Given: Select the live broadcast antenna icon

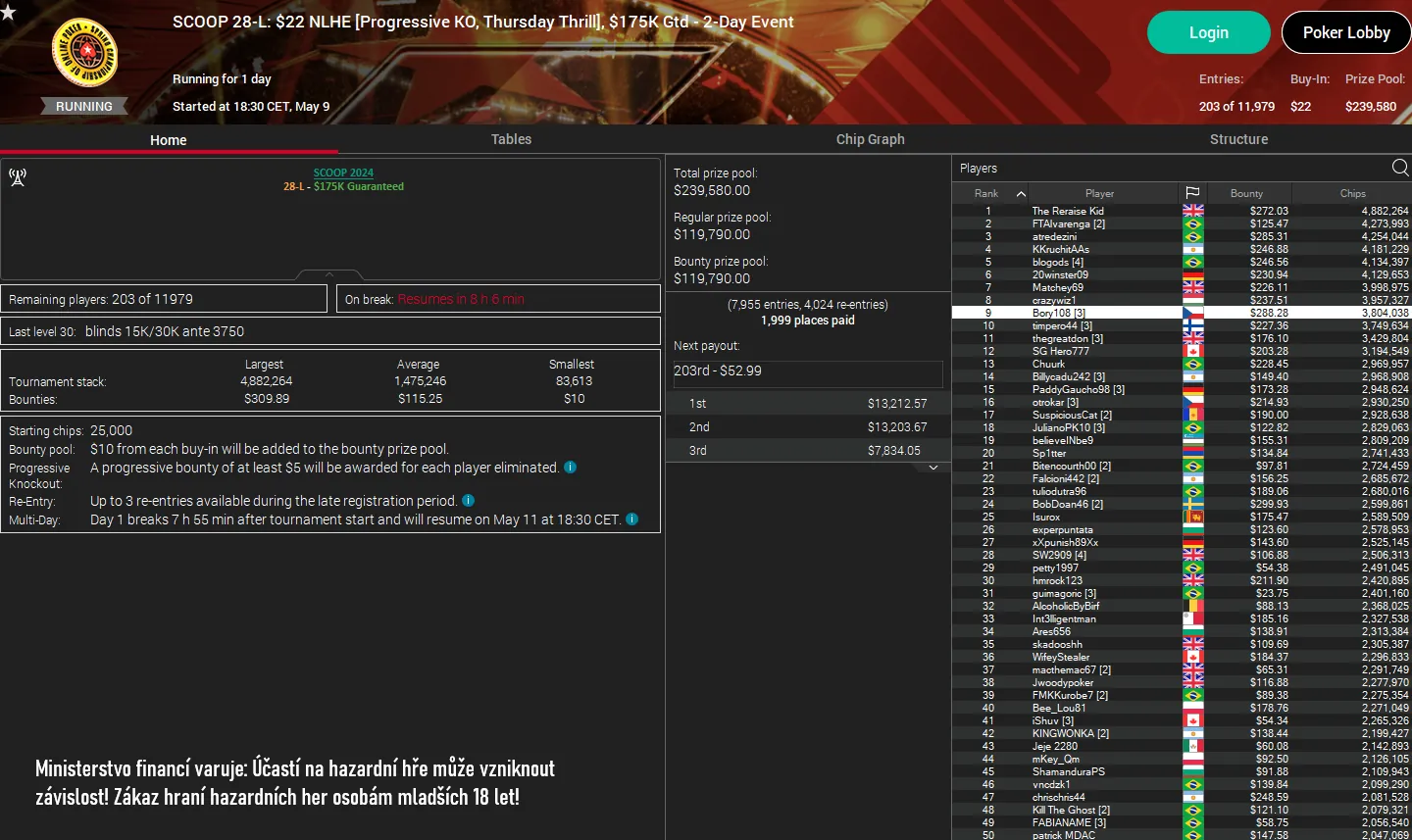Looking at the screenshot, I should (16, 177).
